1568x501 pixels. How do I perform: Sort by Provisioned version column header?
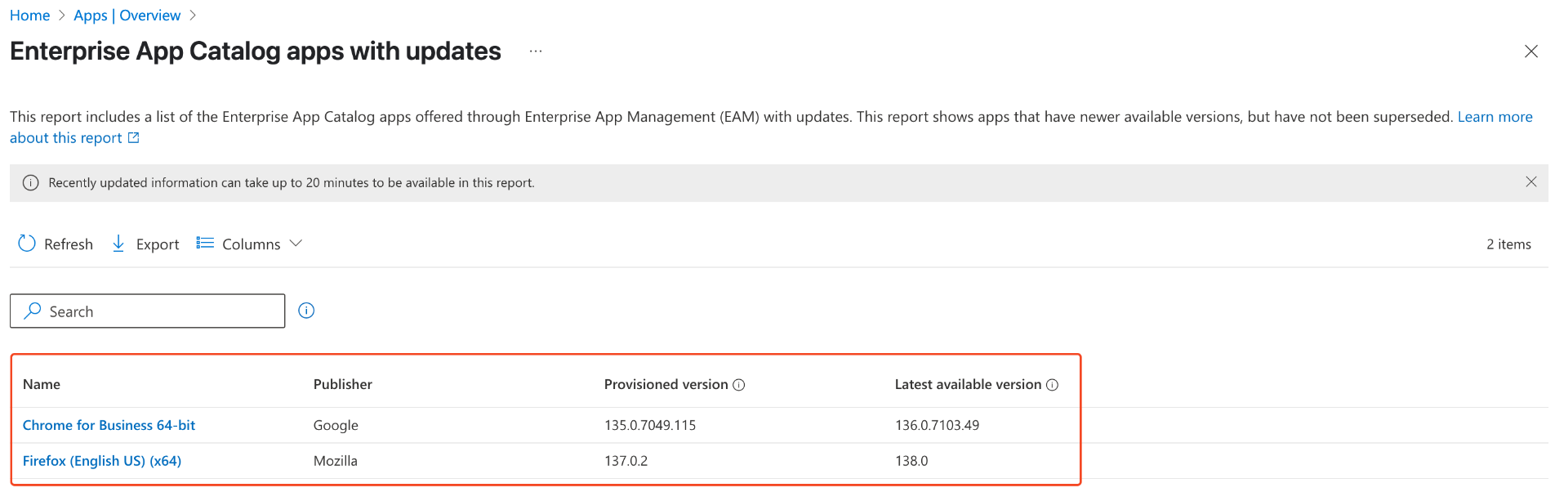pos(666,384)
